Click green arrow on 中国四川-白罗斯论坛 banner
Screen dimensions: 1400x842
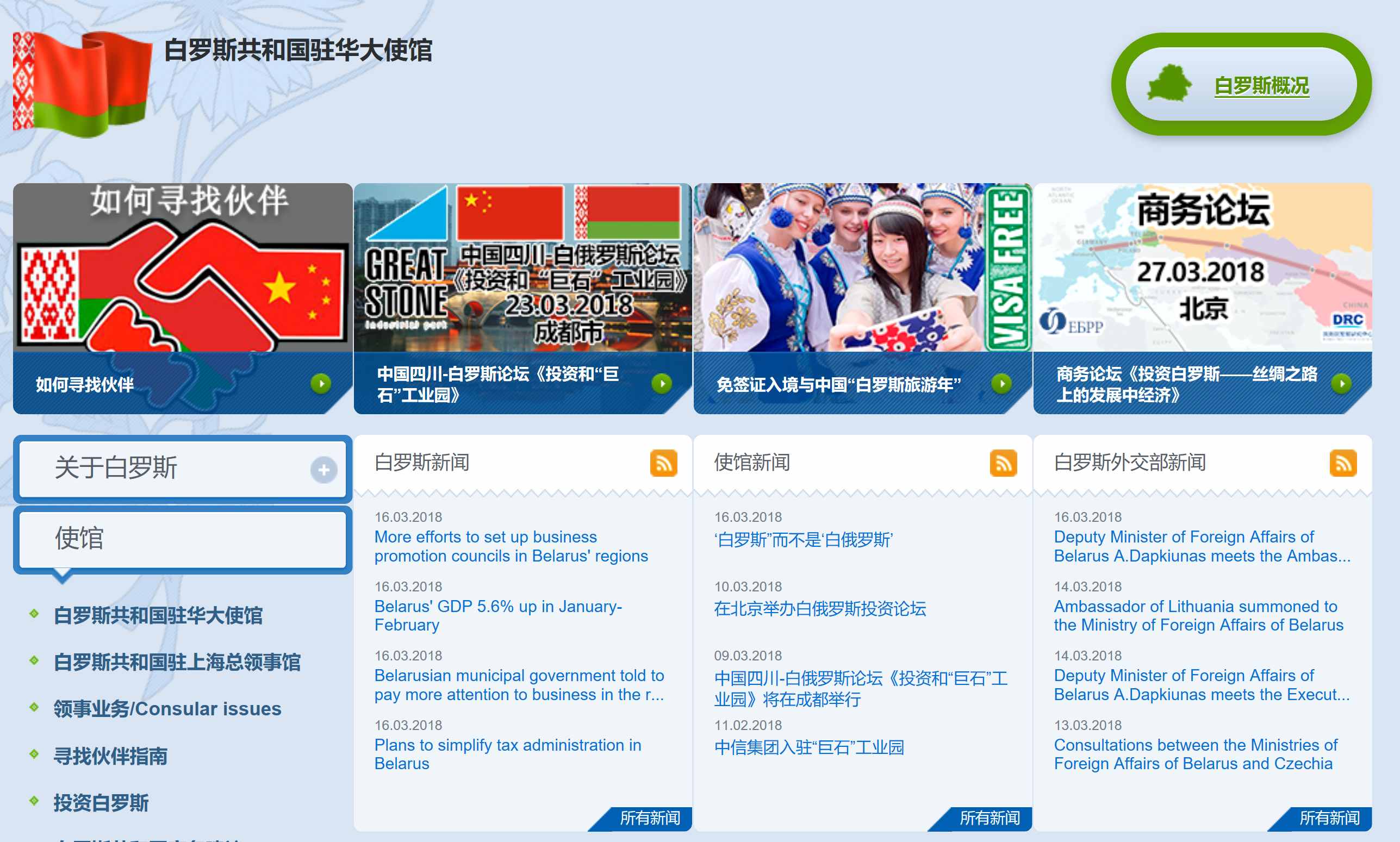[662, 384]
